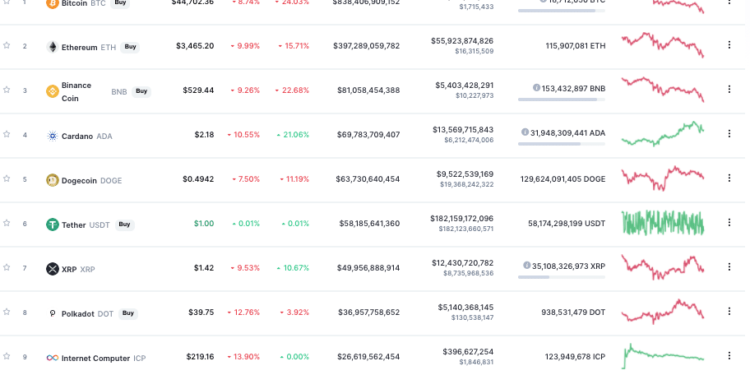Click the Dogecoin price $0.4942
Screen dimensions: 750x375
pos(198,179)
